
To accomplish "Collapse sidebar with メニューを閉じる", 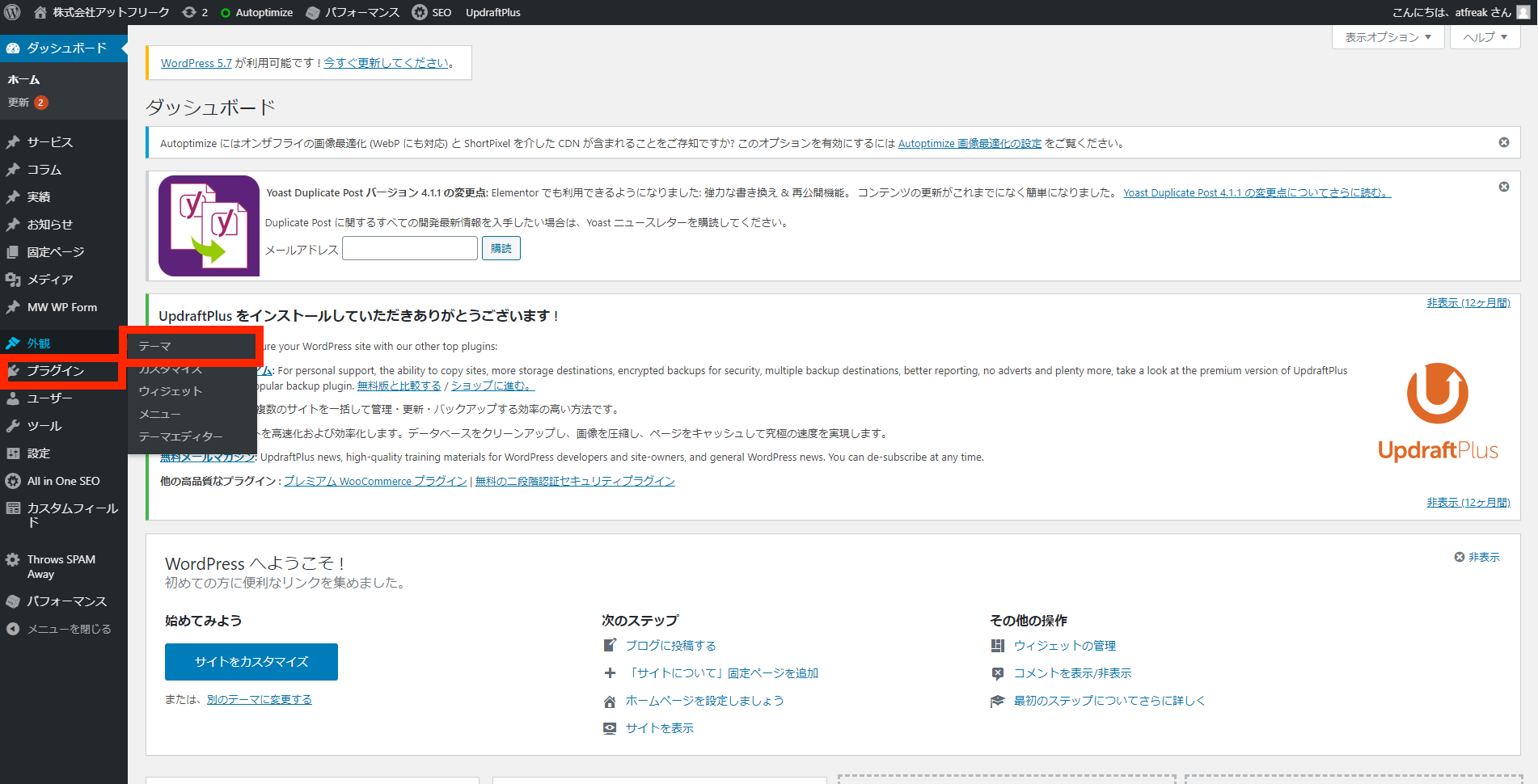I will (64, 629).
